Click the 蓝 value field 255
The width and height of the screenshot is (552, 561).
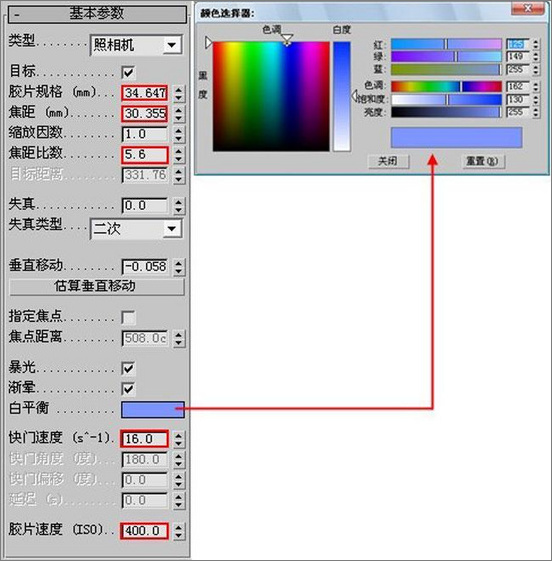pyautogui.click(x=517, y=69)
